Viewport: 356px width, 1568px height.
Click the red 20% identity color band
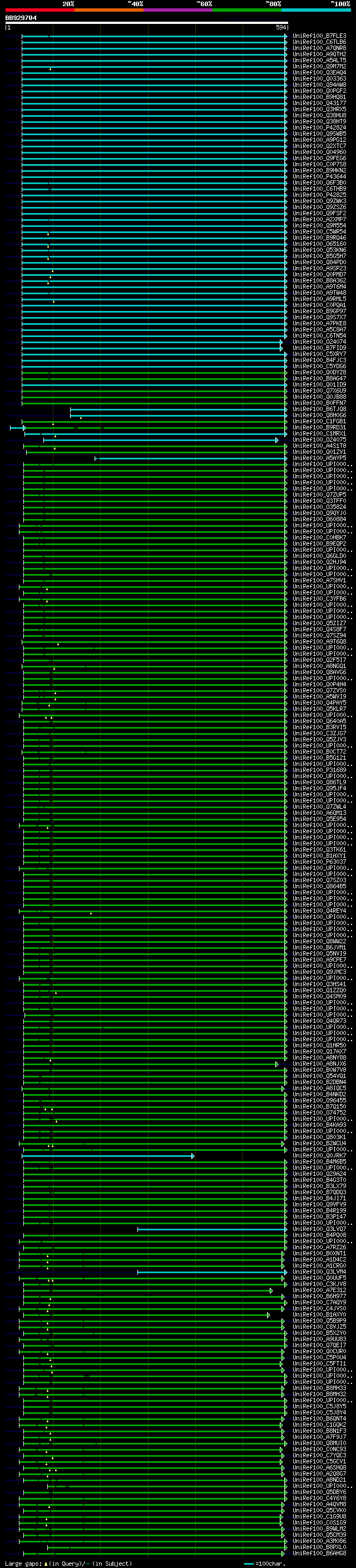39,10
